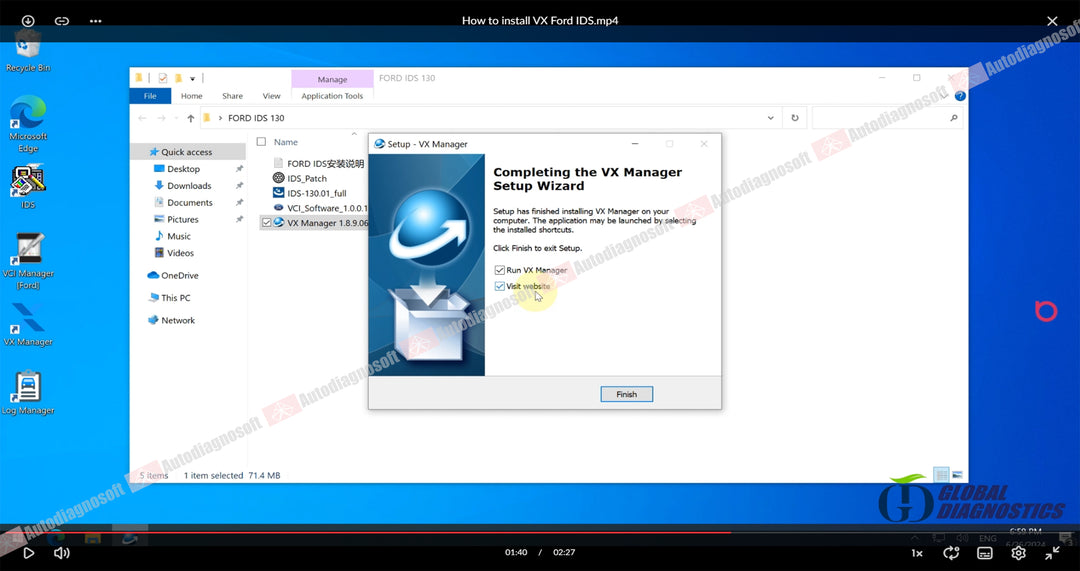
Task: Select OneDrive in the navigation pane
Action: tap(179, 276)
